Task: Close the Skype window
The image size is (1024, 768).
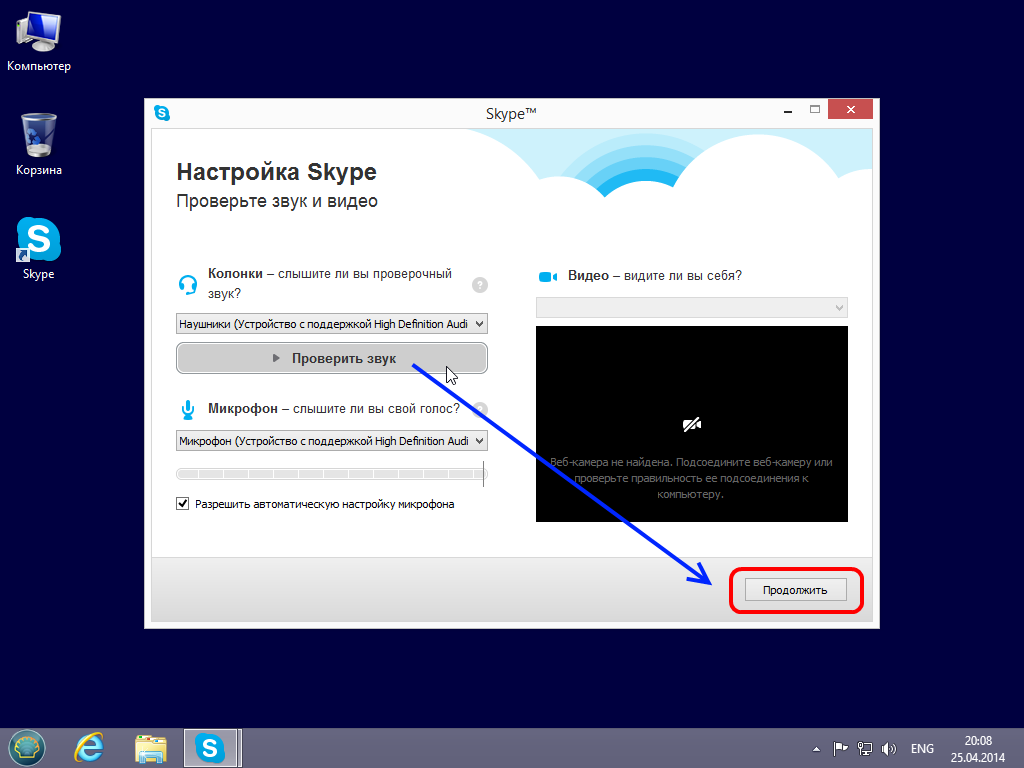Action: 850,109
